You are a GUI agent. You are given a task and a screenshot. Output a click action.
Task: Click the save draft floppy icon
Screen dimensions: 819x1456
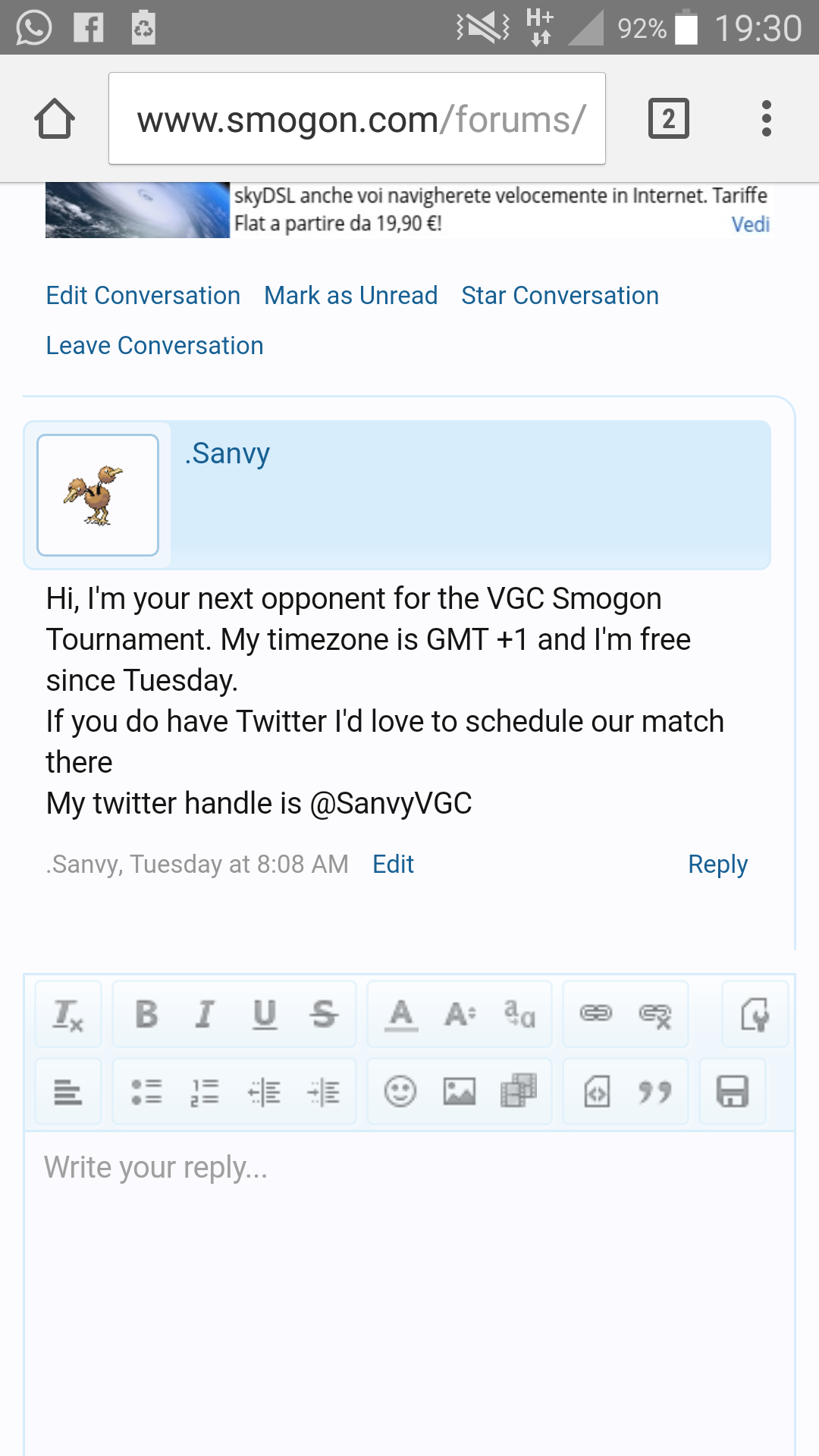coord(733,1093)
